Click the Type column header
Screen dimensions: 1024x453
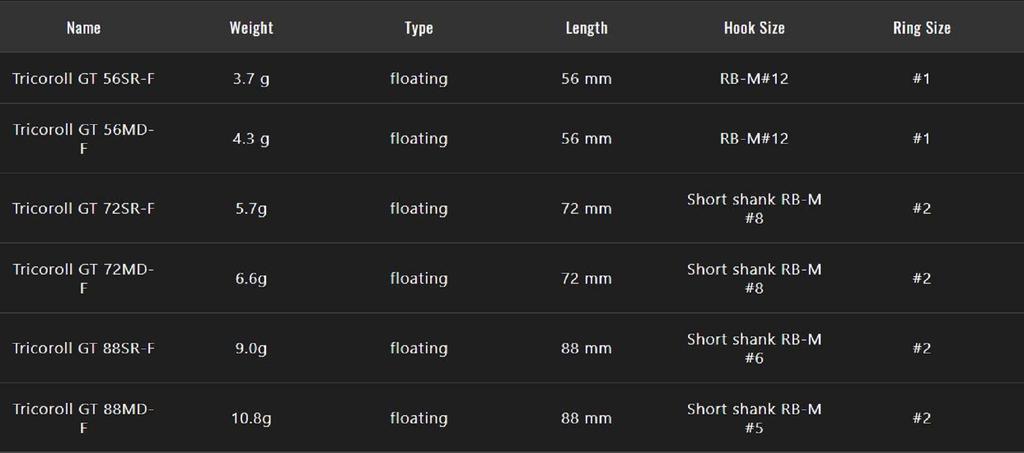tap(419, 28)
